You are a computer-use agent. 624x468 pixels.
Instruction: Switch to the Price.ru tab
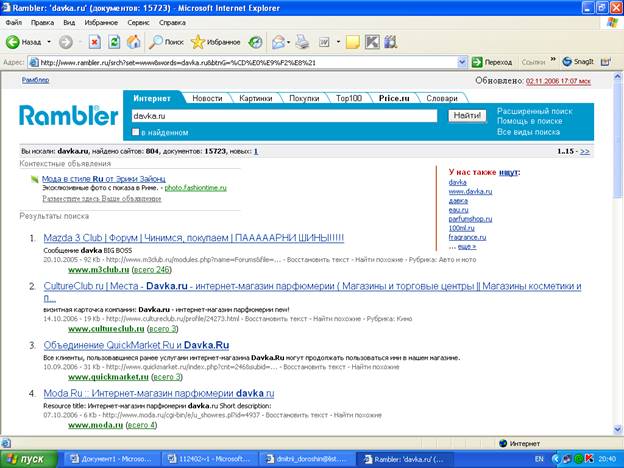click(x=394, y=98)
